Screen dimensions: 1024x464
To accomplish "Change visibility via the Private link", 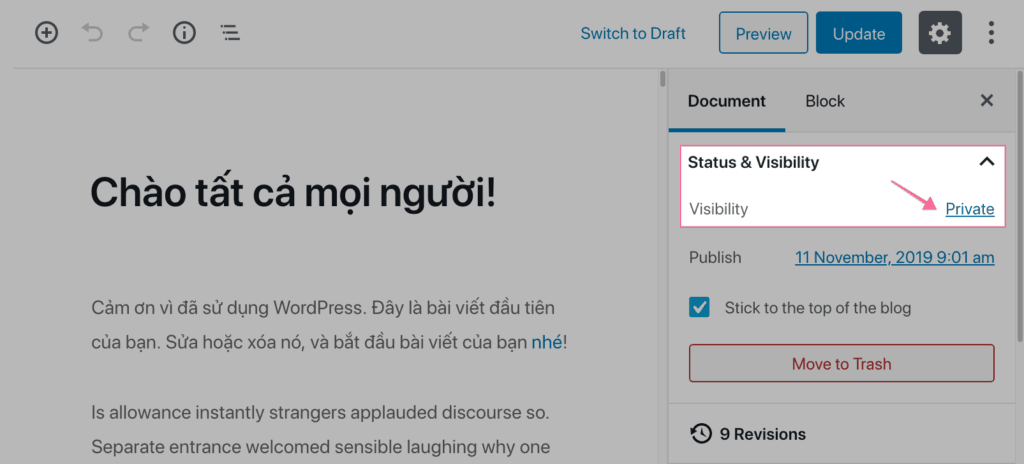I will pos(970,209).
